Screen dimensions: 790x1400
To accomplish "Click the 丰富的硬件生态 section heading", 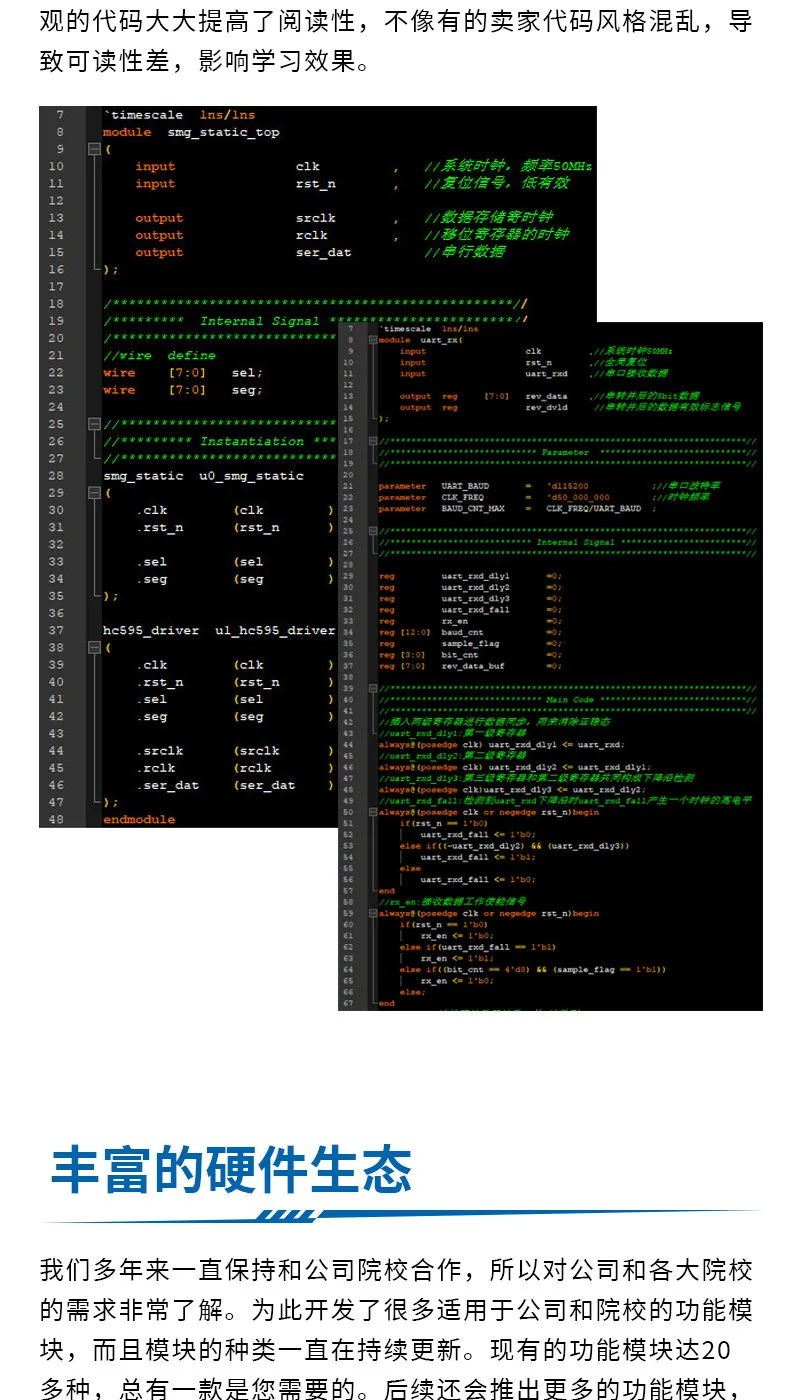I will (x=231, y=1169).
